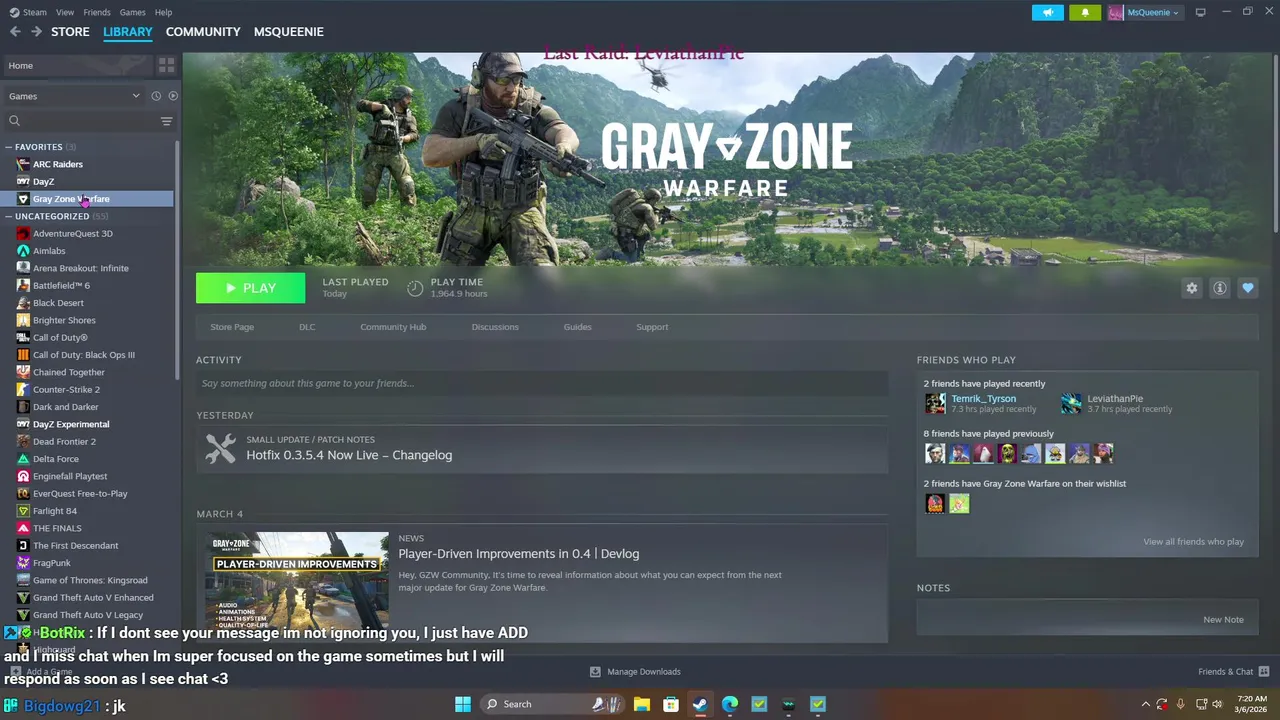
Task: Create a New Note
Action: tap(1223, 620)
